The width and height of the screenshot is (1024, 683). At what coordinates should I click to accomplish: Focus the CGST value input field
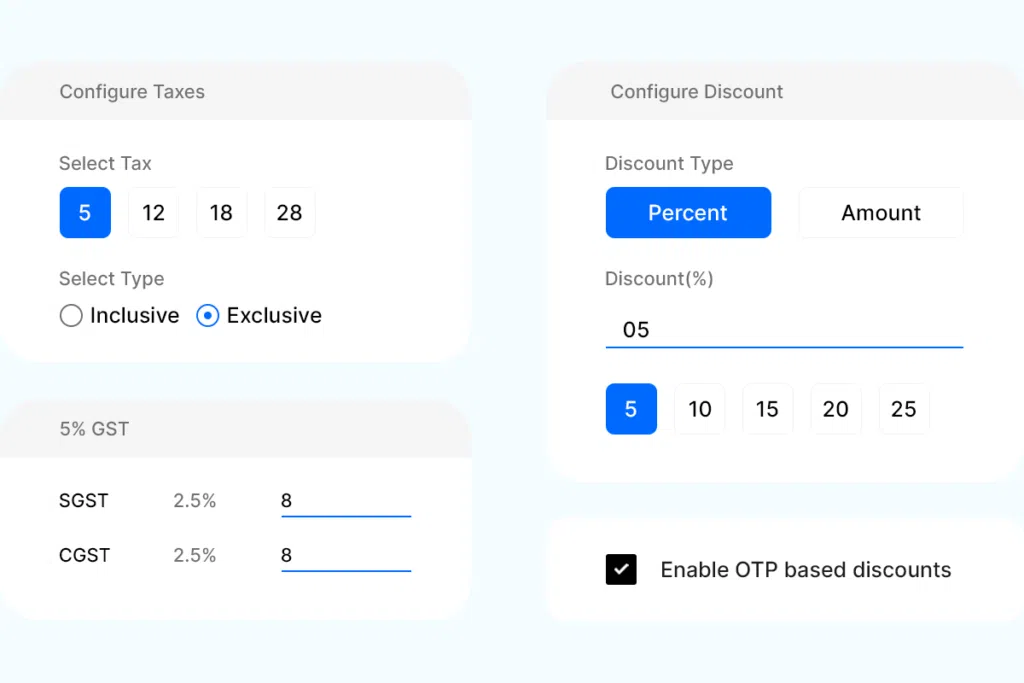345,555
